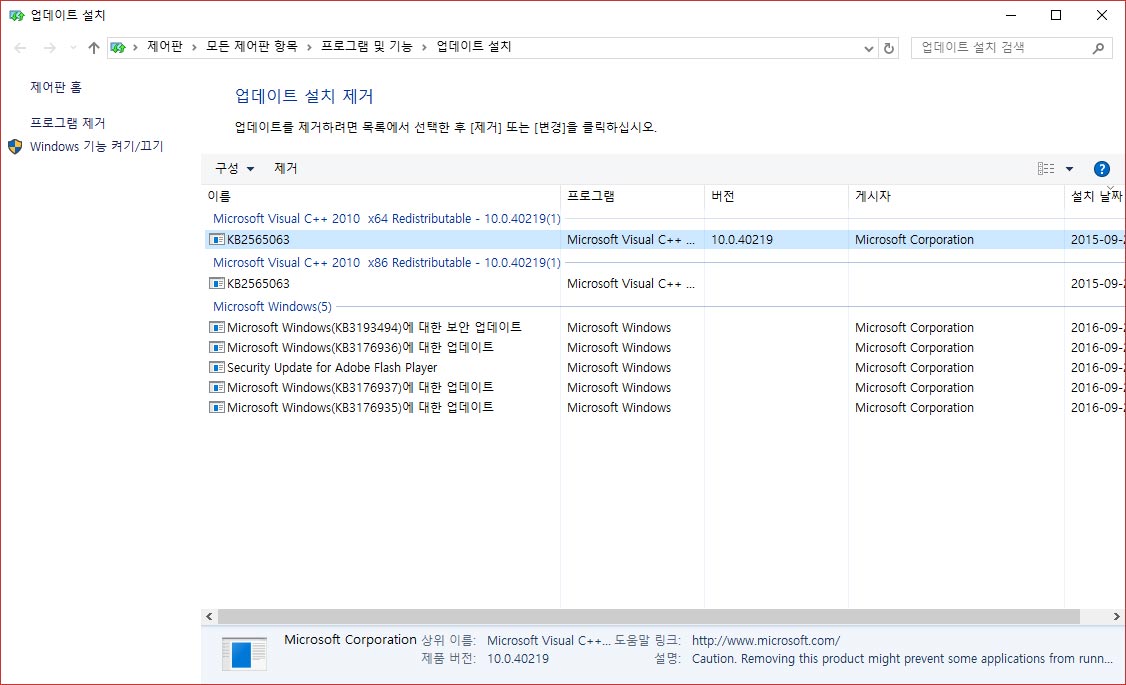The image size is (1126, 685).
Task: Click the horizontal scrollbar thumb
Action: tap(648, 617)
